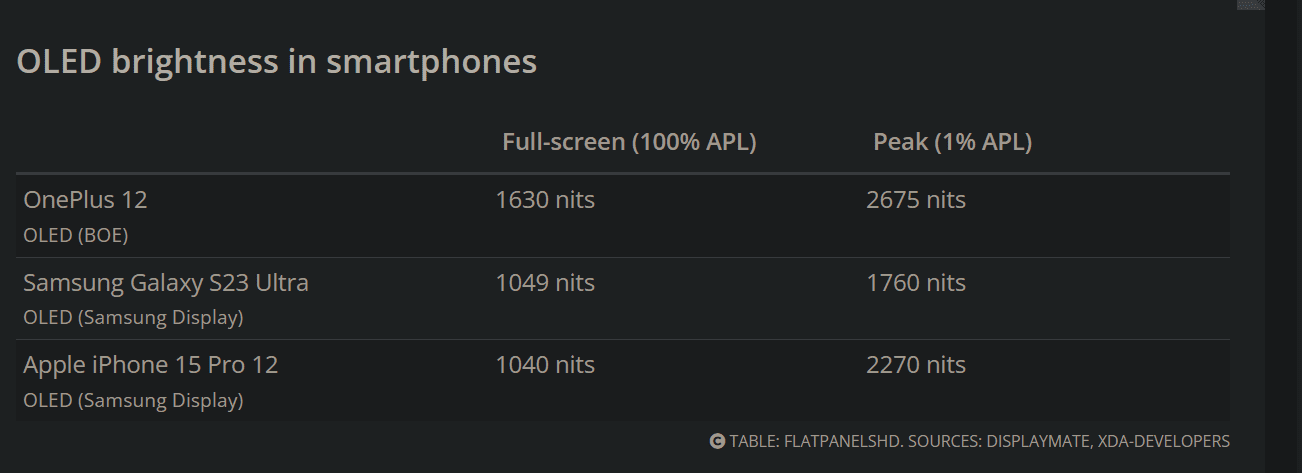Click the 'Peak (1% APL)' column header

953,142
